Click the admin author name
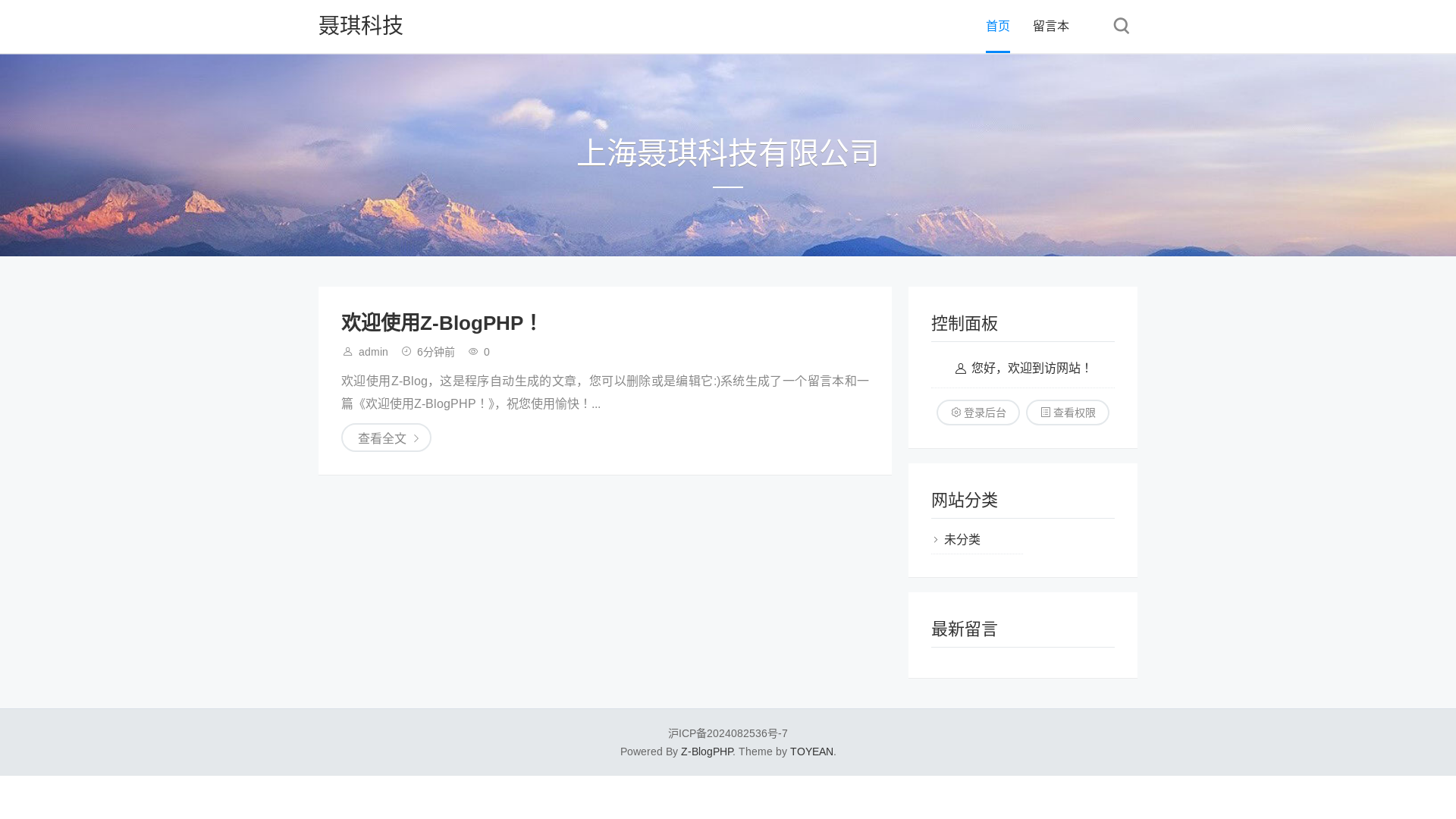 [x=373, y=352]
